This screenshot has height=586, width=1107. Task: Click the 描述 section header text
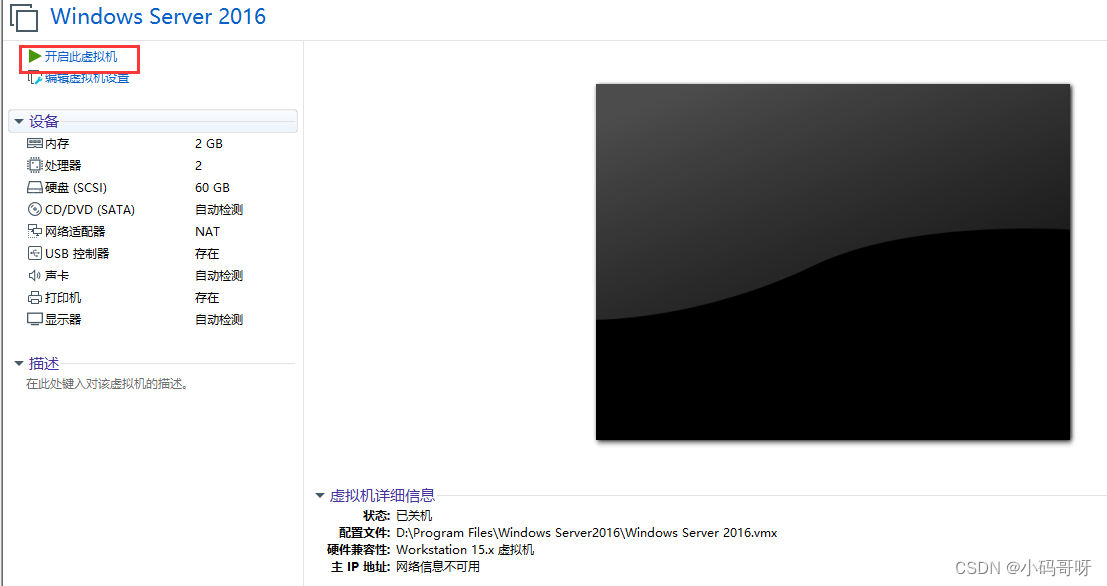(44, 364)
